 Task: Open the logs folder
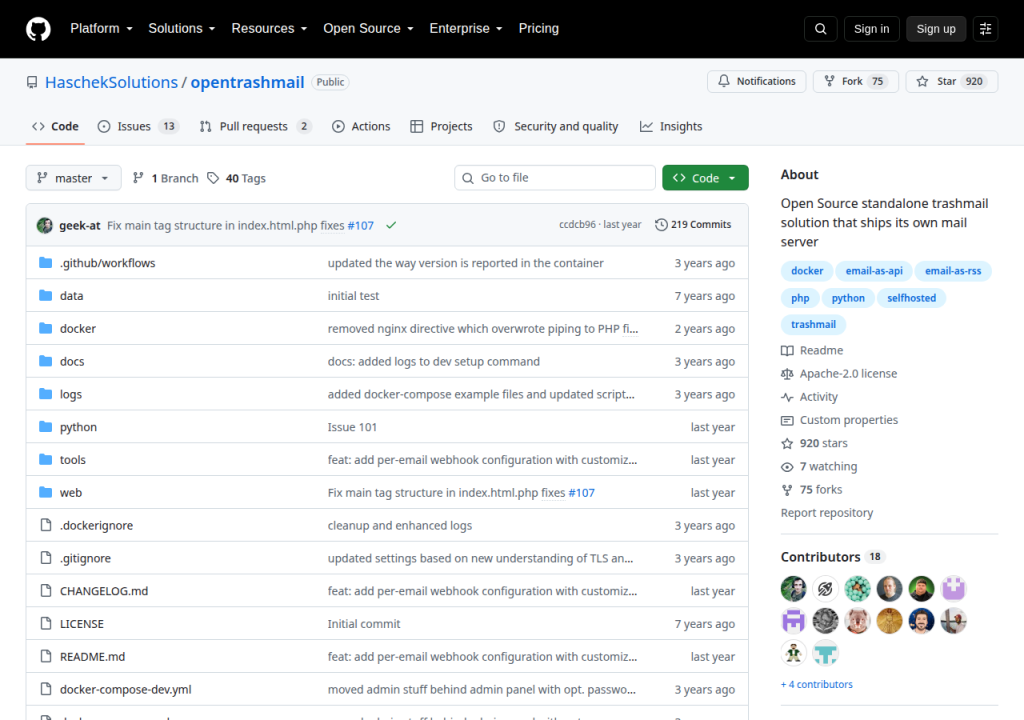pos(71,394)
